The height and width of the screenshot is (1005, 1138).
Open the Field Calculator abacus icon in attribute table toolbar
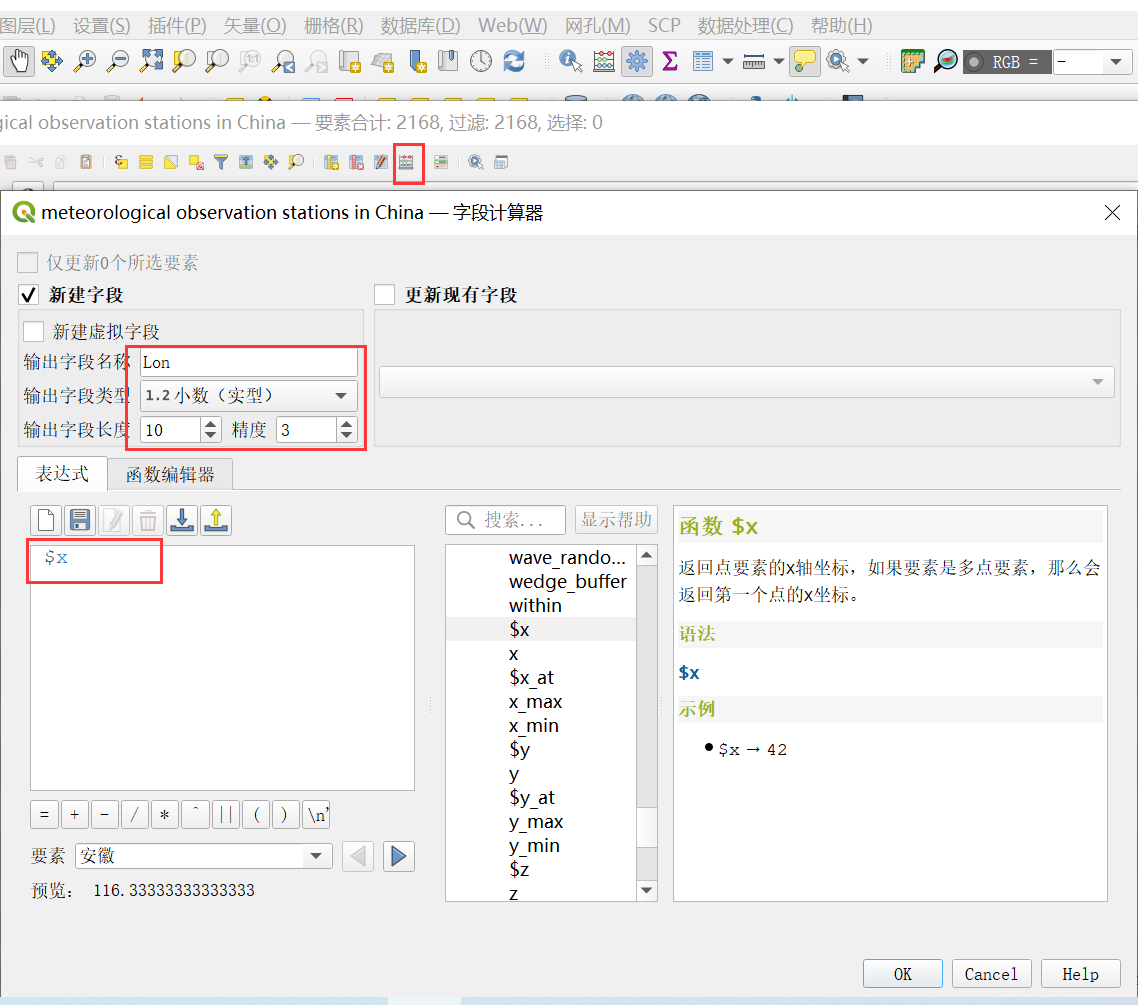(406, 162)
